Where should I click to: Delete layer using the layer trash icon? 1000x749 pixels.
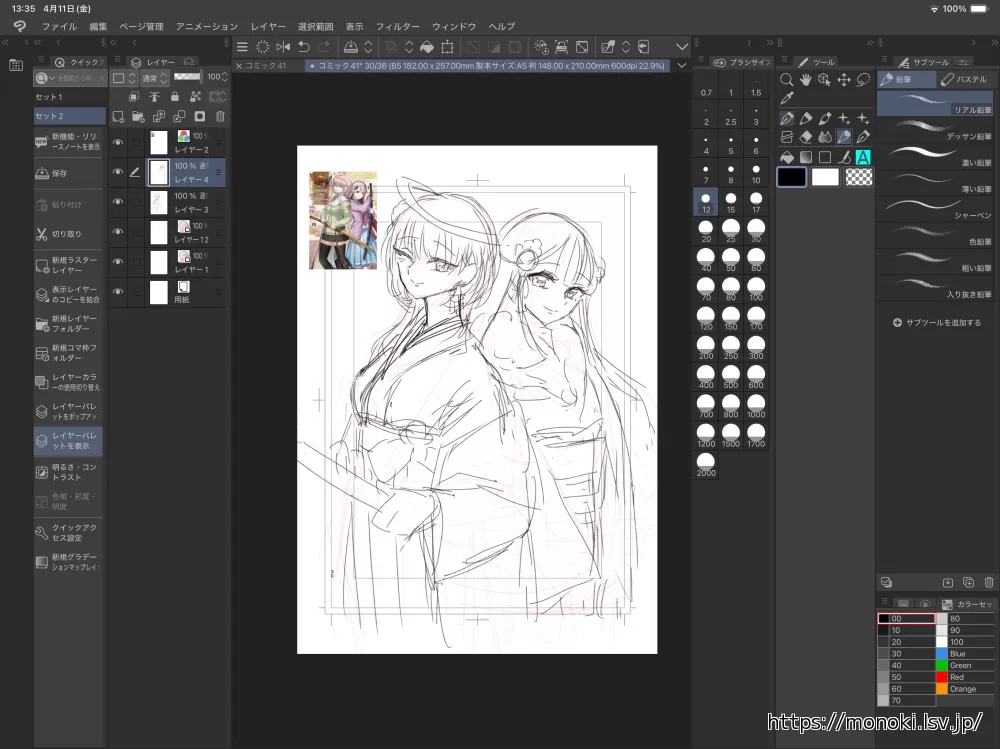click(x=220, y=117)
